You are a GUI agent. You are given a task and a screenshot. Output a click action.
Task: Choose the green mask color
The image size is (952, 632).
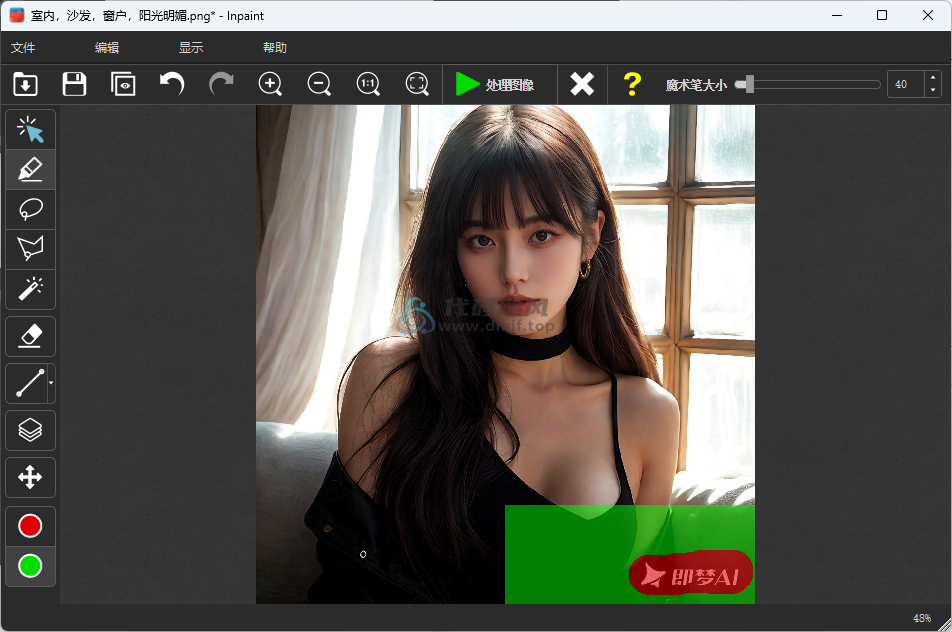pos(30,566)
